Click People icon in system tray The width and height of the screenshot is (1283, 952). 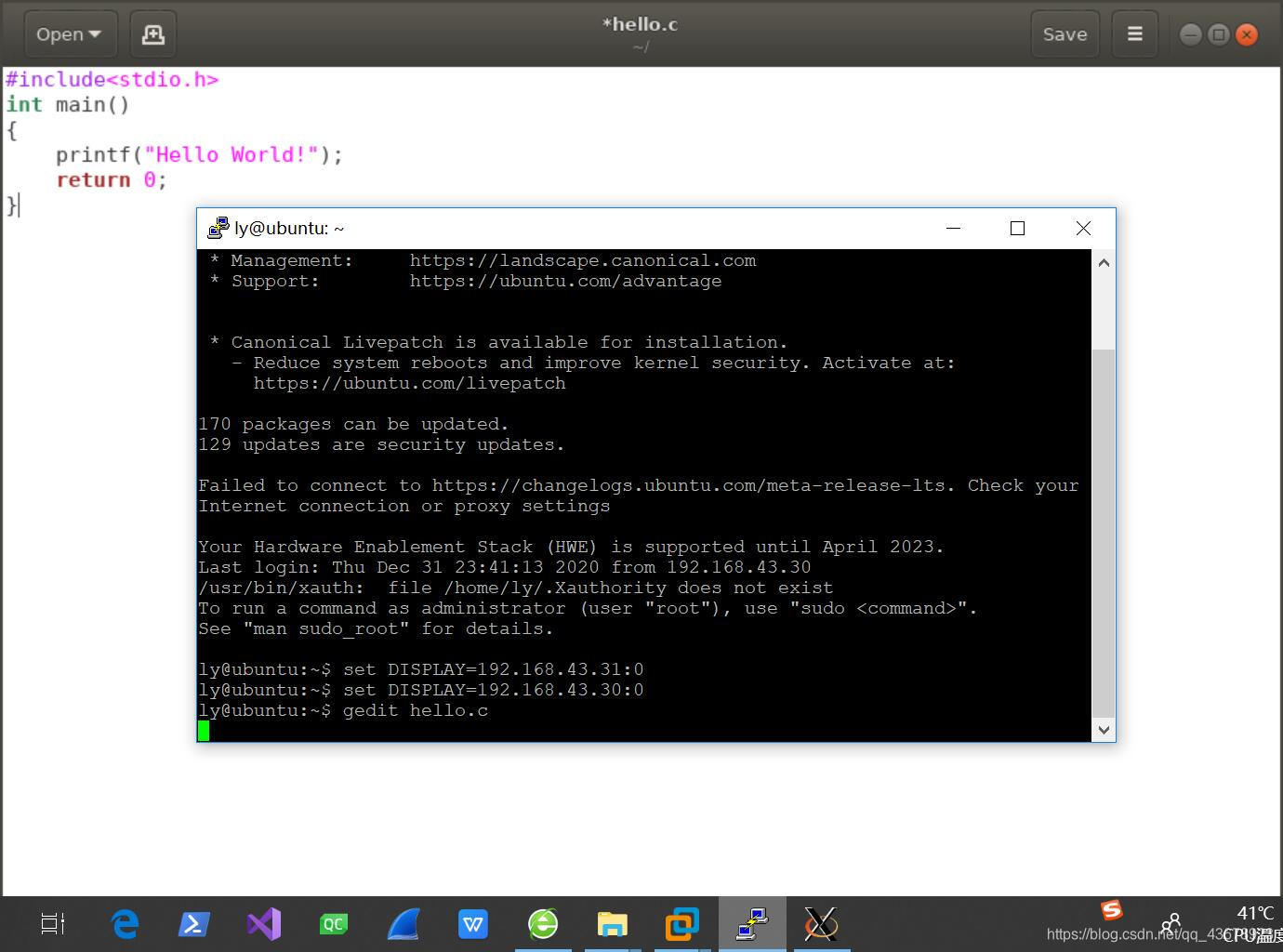coord(1171,923)
